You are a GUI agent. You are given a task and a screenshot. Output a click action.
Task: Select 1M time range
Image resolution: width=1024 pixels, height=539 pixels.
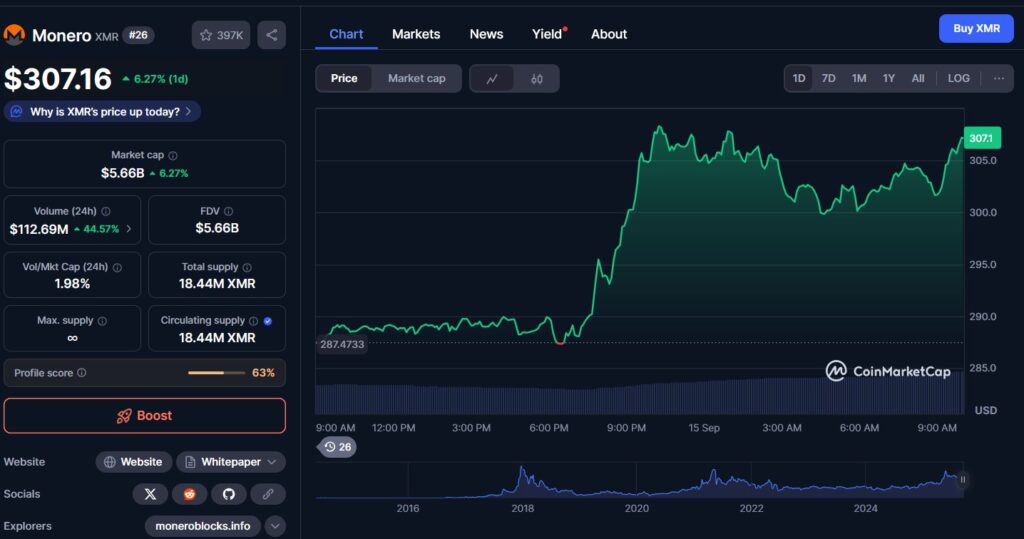pyautogui.click(x=859, y=78)
